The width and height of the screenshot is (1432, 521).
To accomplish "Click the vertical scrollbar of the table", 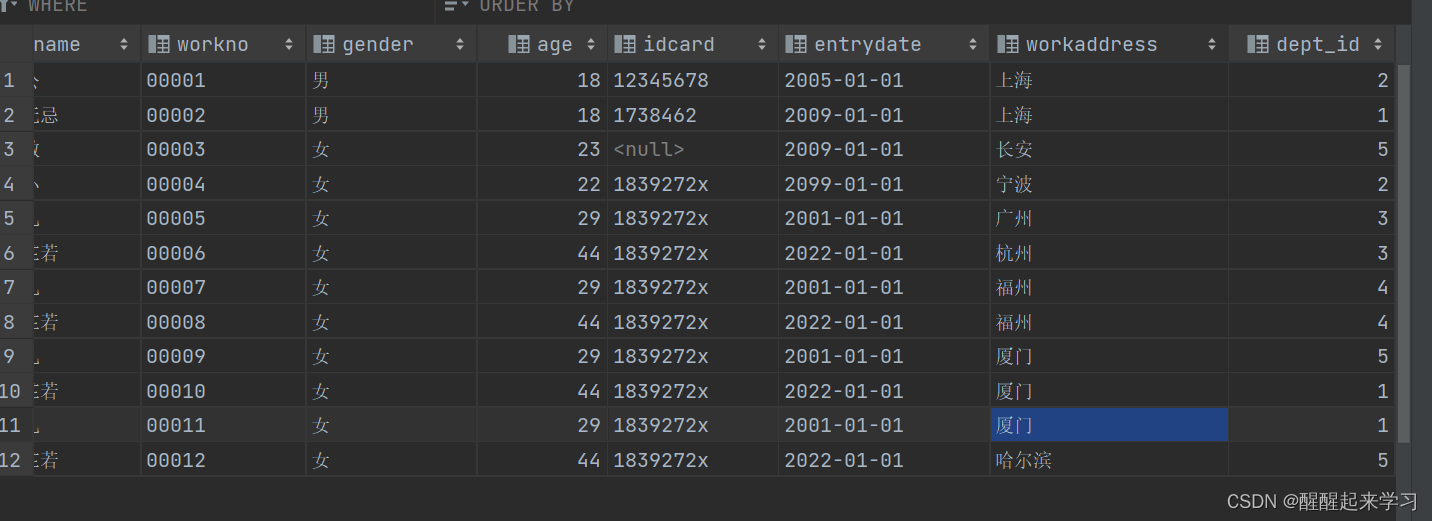I will coord(1403,250).
